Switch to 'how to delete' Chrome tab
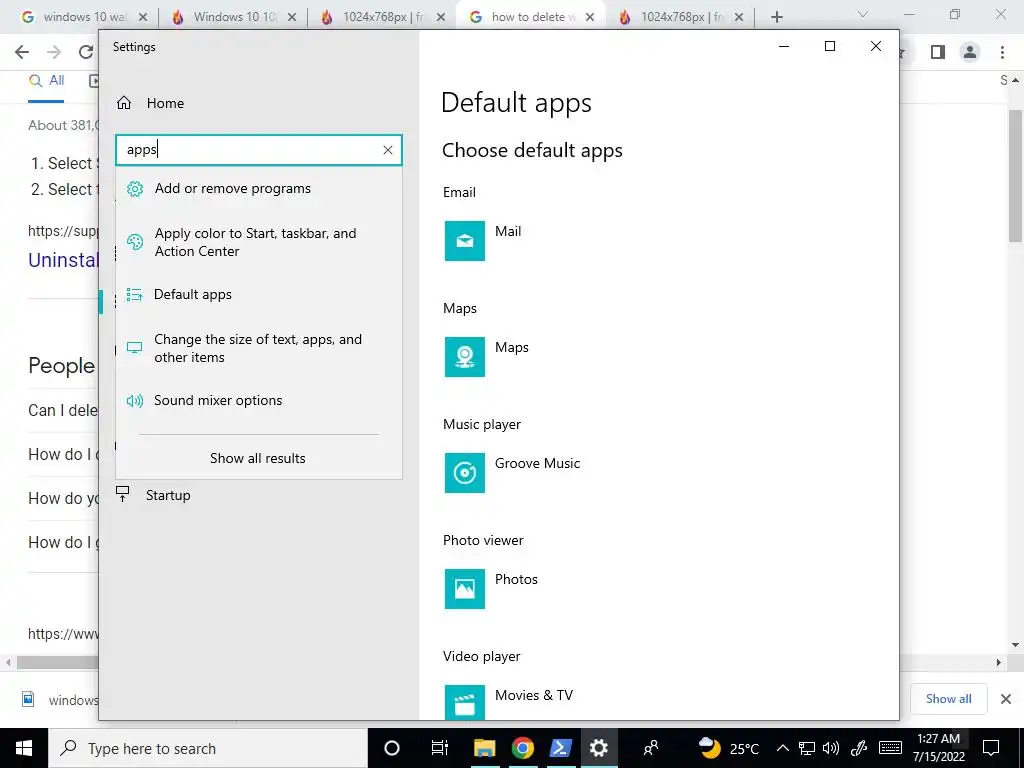1024x768 pixels. (532, 17)
